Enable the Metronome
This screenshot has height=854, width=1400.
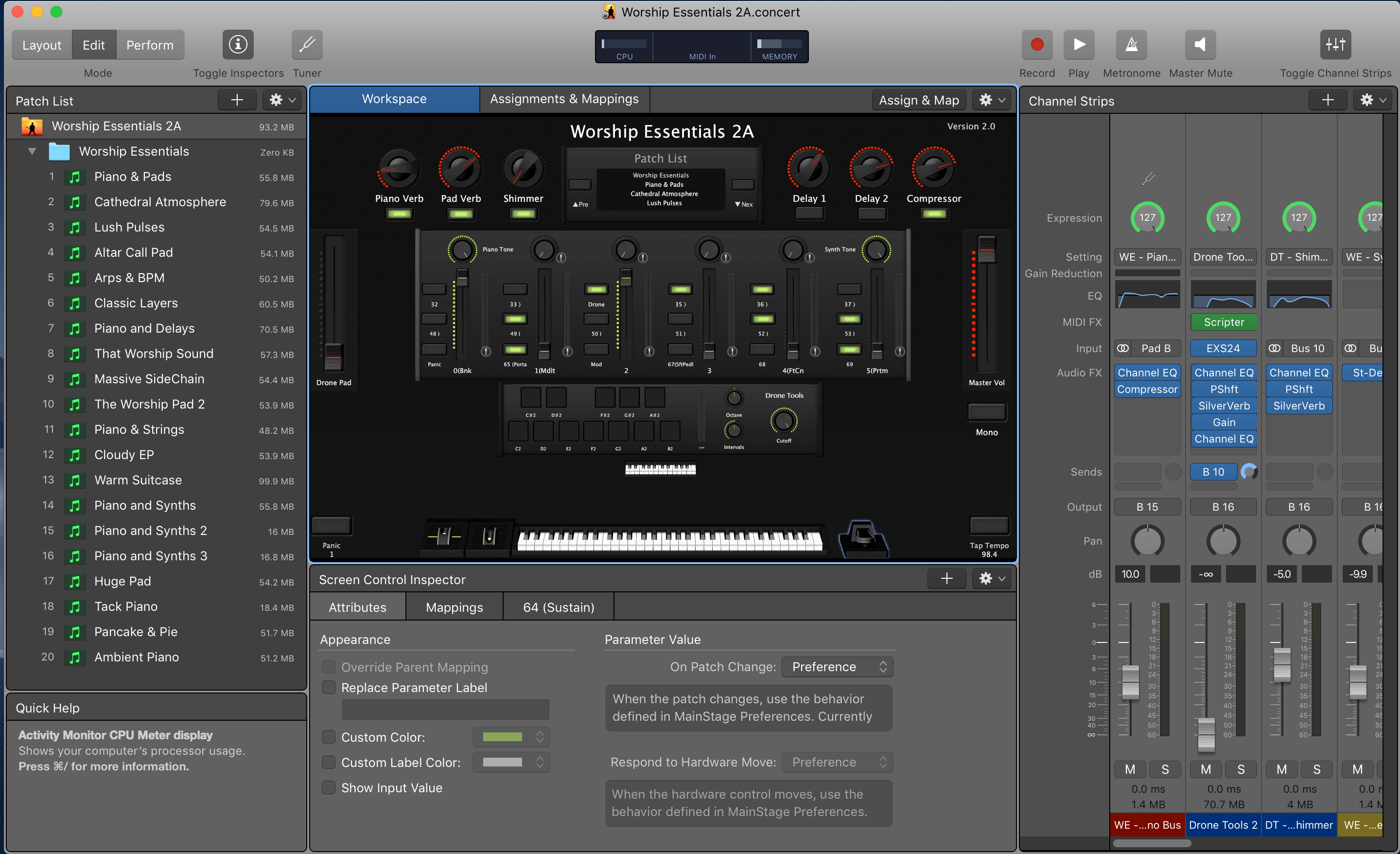tap(1131, 44)
